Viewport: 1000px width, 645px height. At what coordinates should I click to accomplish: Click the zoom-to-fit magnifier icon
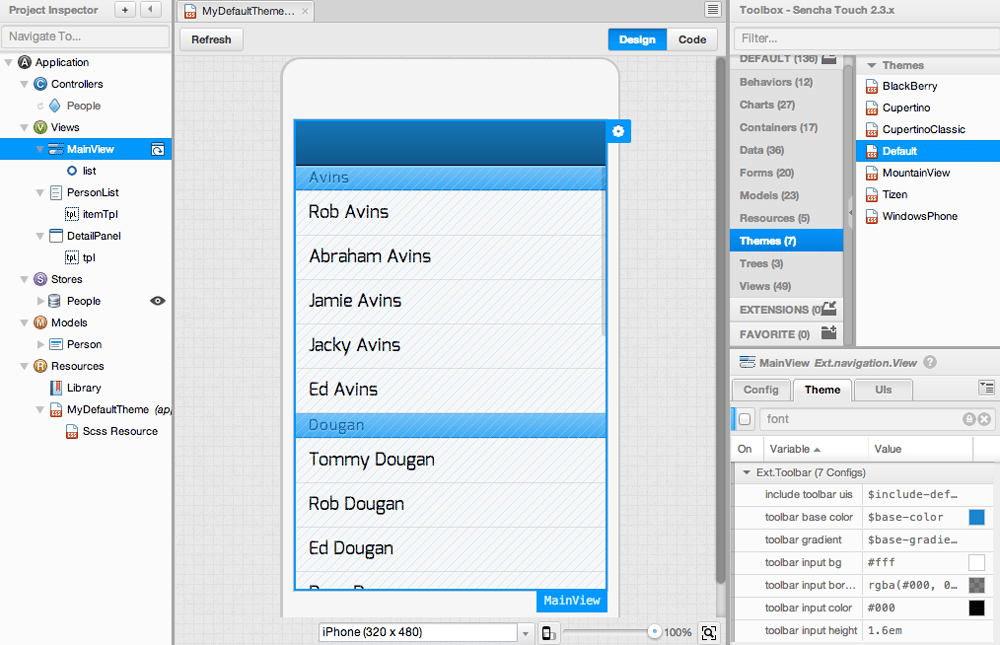[x=709, y=632]
